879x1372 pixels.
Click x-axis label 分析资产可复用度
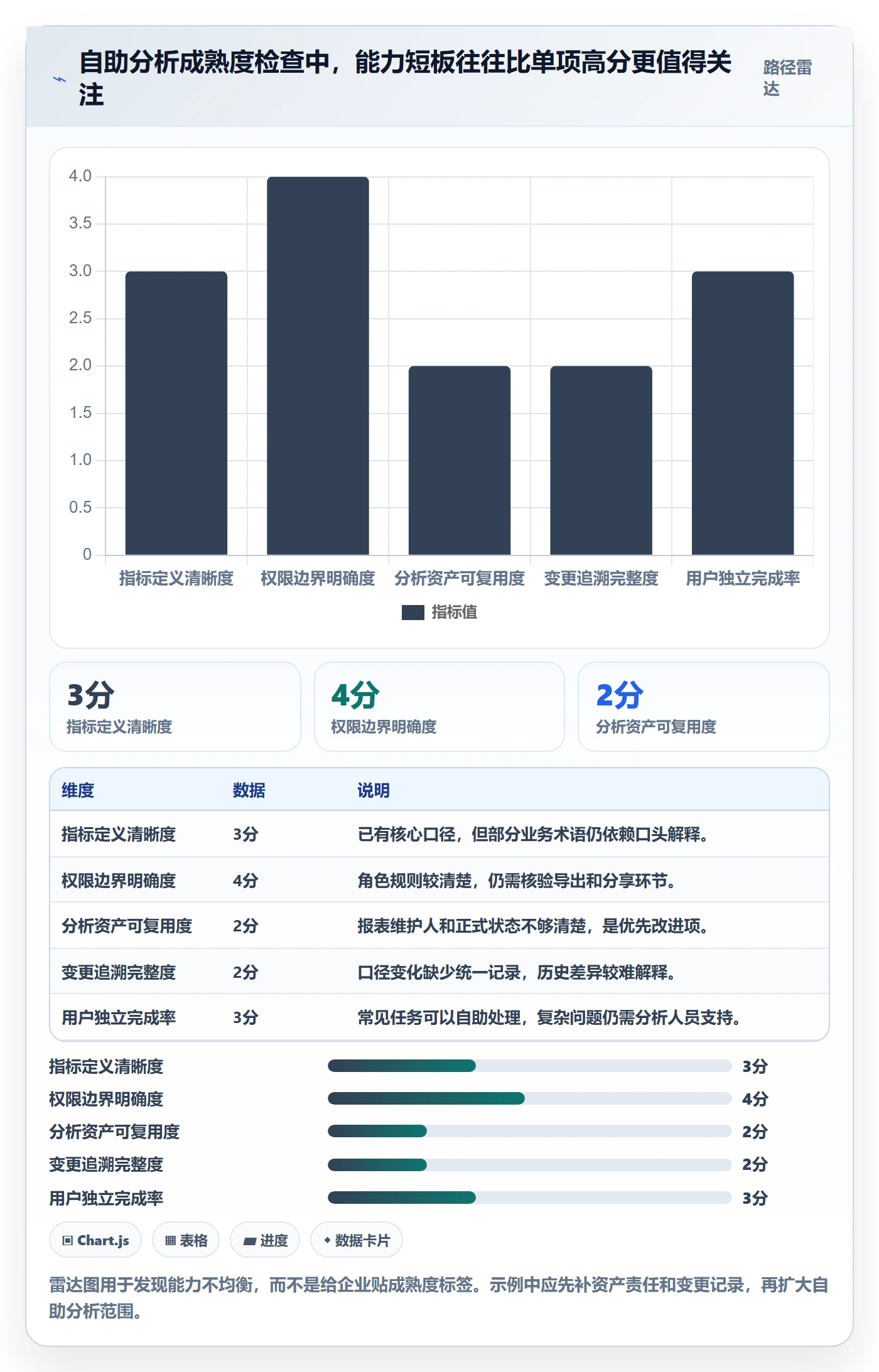pyautogui.click(x=460, y=578)
